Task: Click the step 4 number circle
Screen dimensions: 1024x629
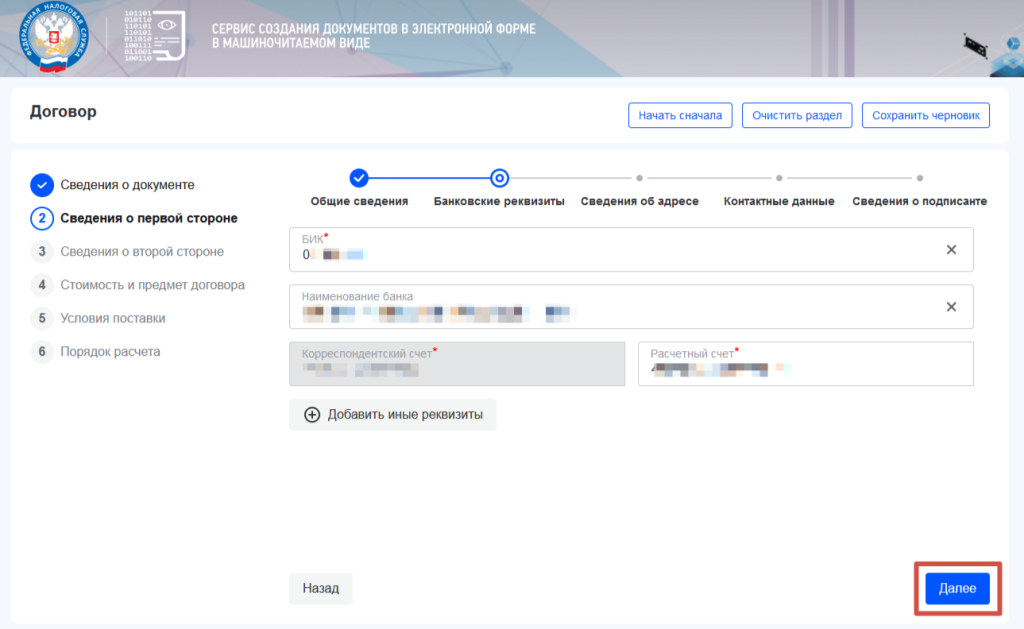Action: (42, 285)
